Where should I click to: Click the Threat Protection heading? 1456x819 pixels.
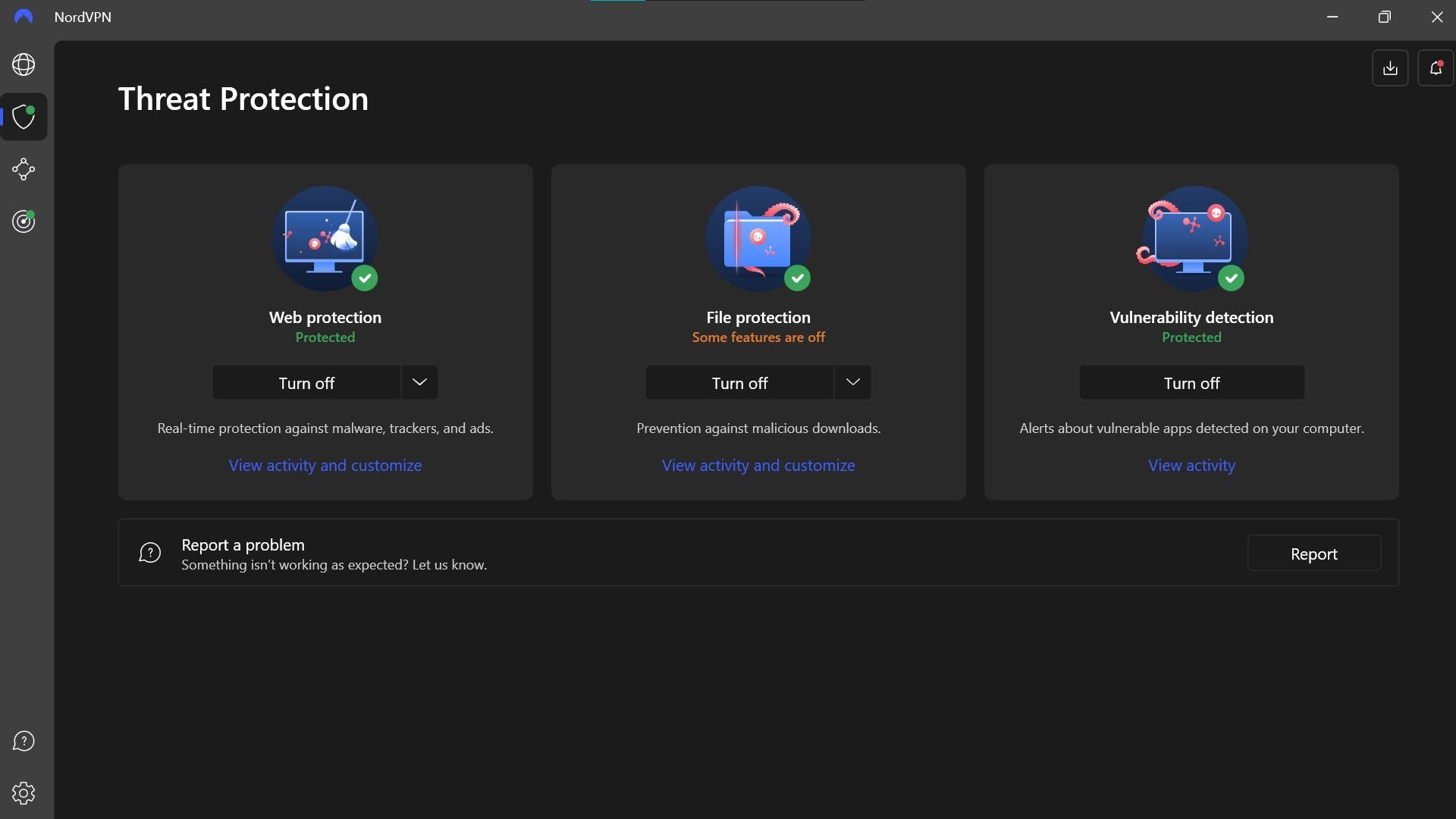pyautogui.click(x=243, y=99)
